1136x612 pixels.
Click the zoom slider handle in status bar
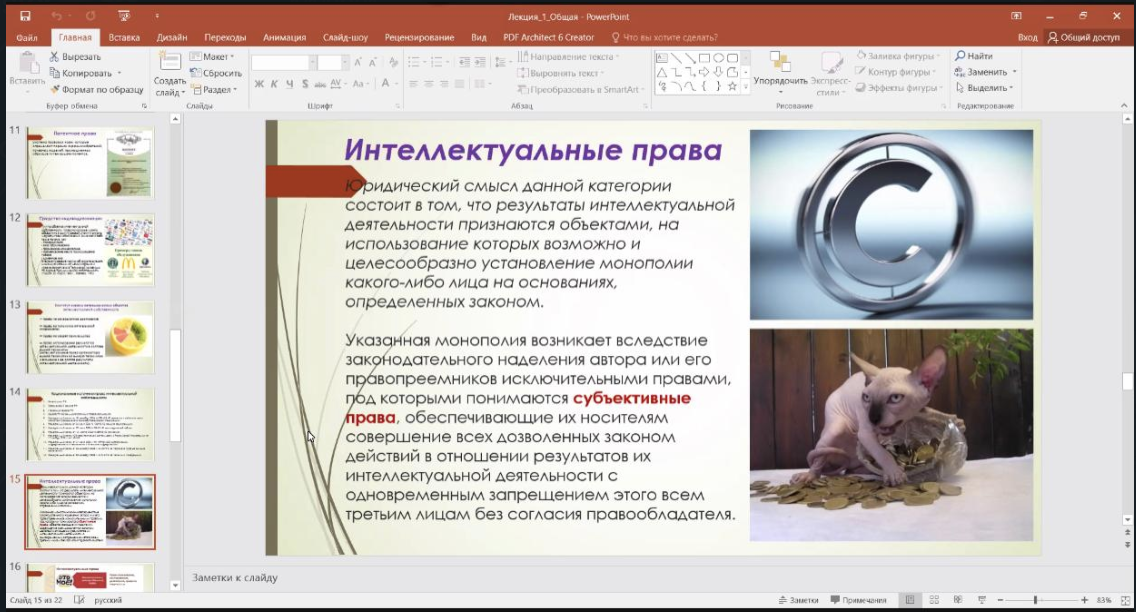[1035, 600]
